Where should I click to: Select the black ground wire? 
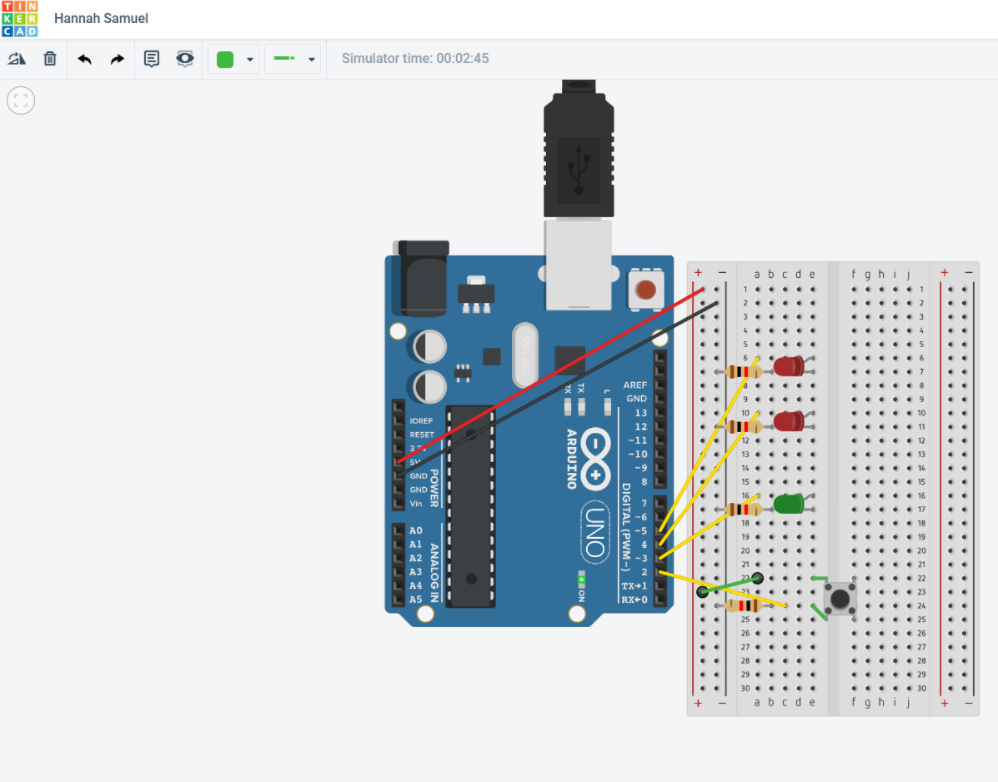tap(560, 387)
